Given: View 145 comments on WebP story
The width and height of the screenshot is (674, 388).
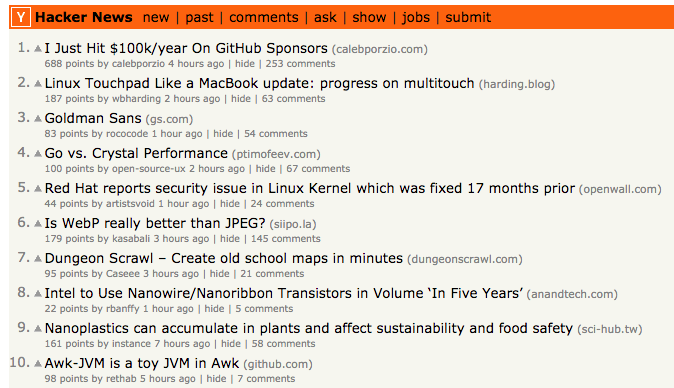Looking at the screenshot, I should pos(286,239).
